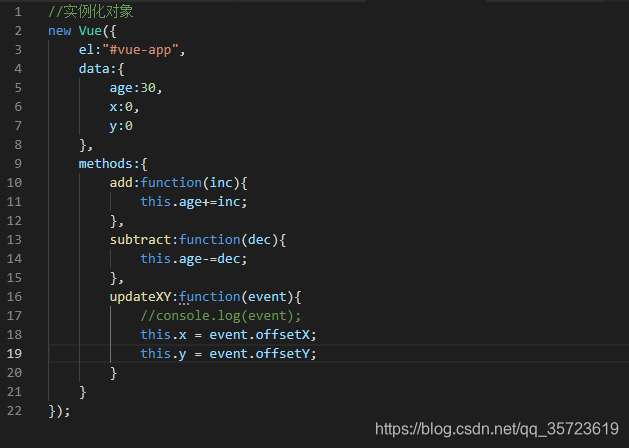Viewport: 629px width, 448px height.
Task: Click the 'y' key on line 7
Action: click(114, 126)
